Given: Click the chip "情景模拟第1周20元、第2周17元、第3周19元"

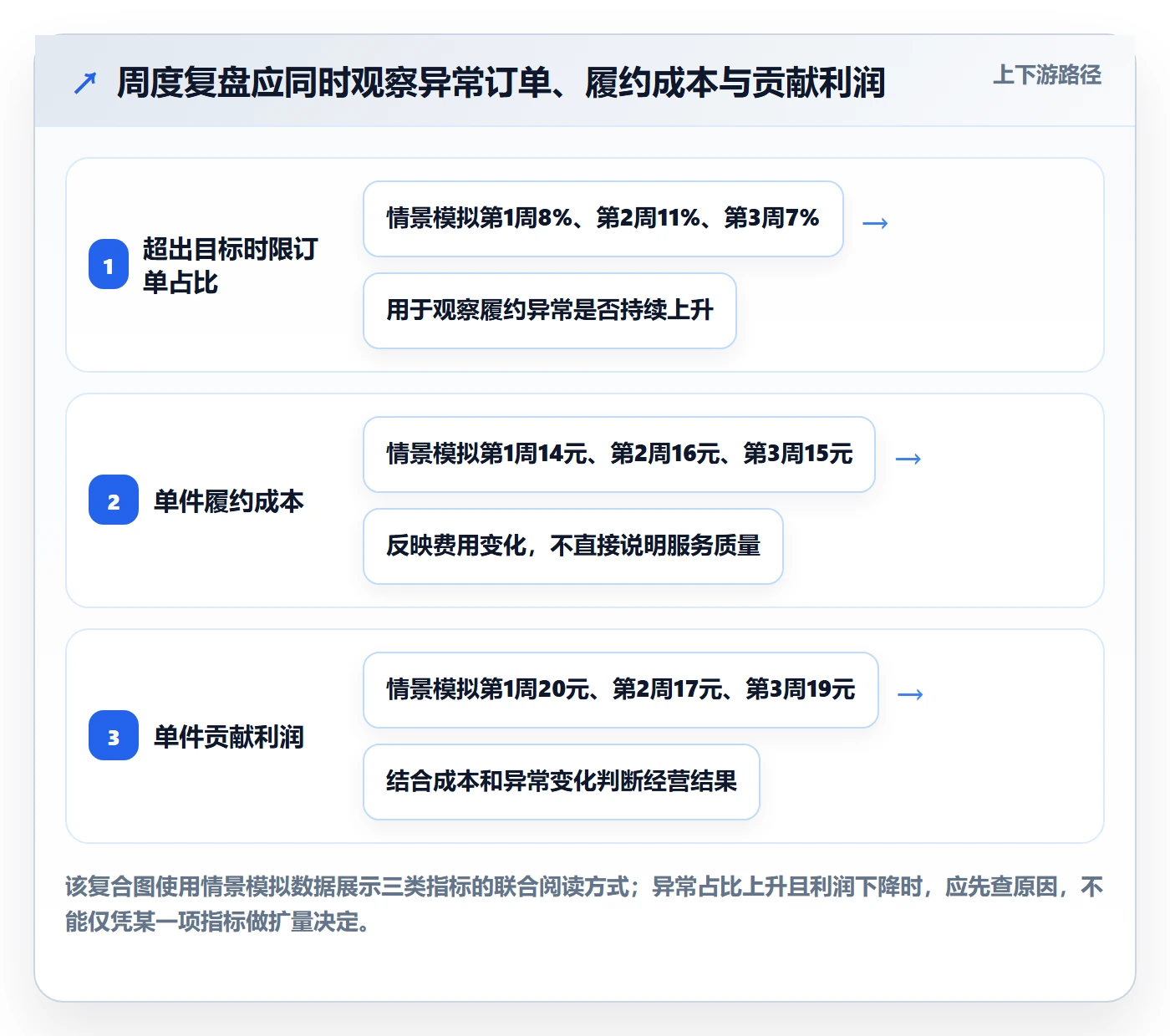Looking at the screenshot, I should tap(621, 690).
